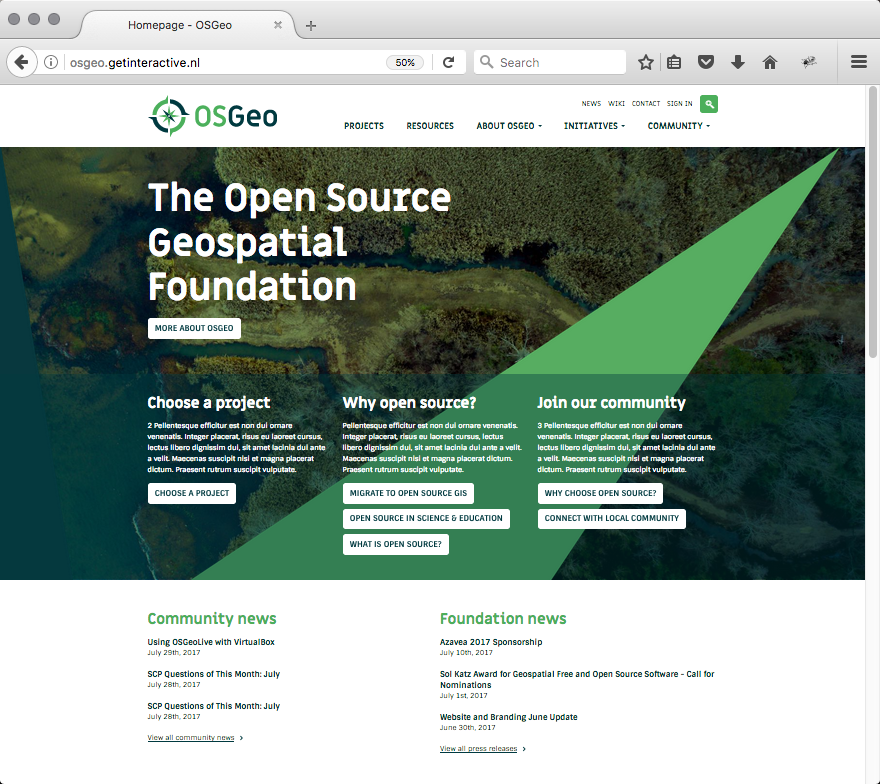This screenshot has height=784, width=880.
Task: Close the Homepage - OSGeo tab
Action: [x=278, y=25]
